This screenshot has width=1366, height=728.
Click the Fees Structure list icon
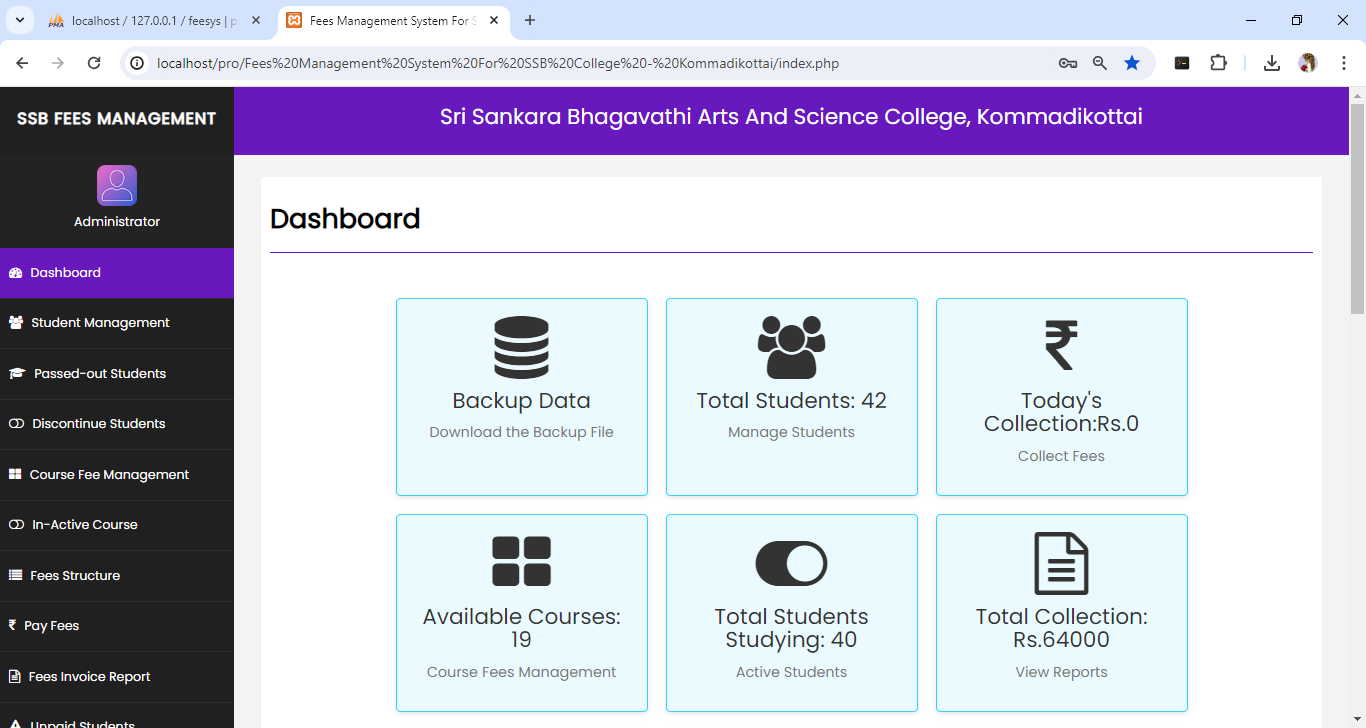click(18, 575)
